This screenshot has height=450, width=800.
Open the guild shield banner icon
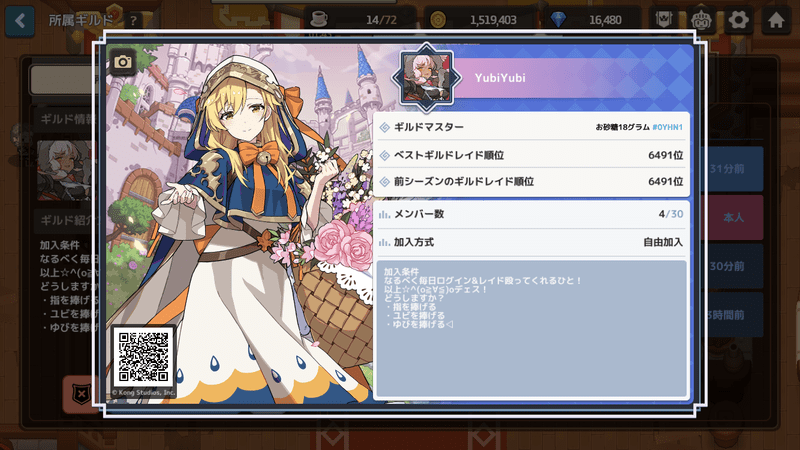coord(663,20)
